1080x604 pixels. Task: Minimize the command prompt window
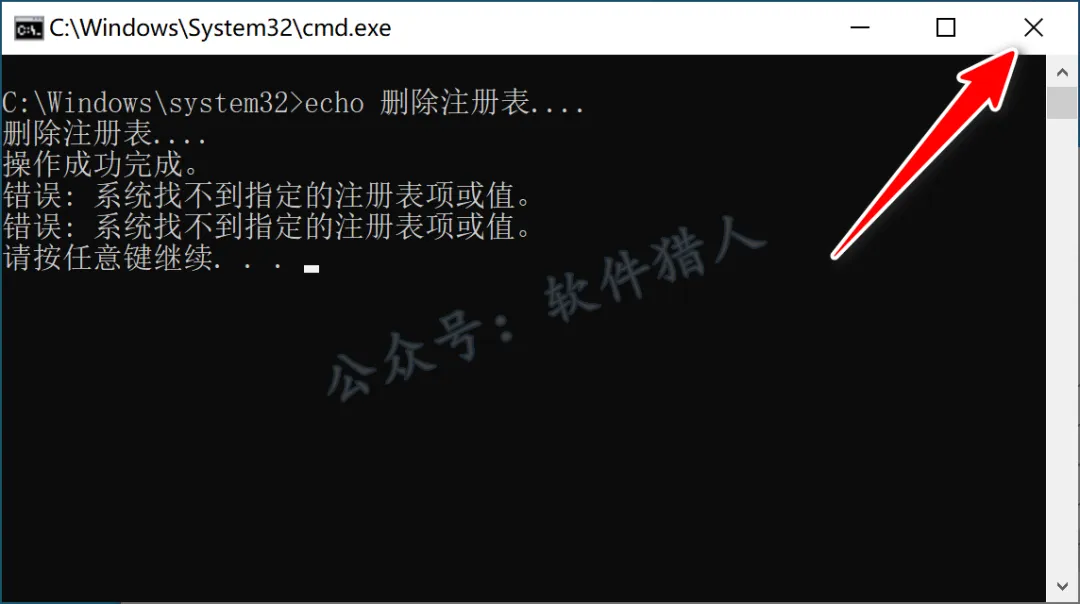pyautogui.click(x=860, y=28)
